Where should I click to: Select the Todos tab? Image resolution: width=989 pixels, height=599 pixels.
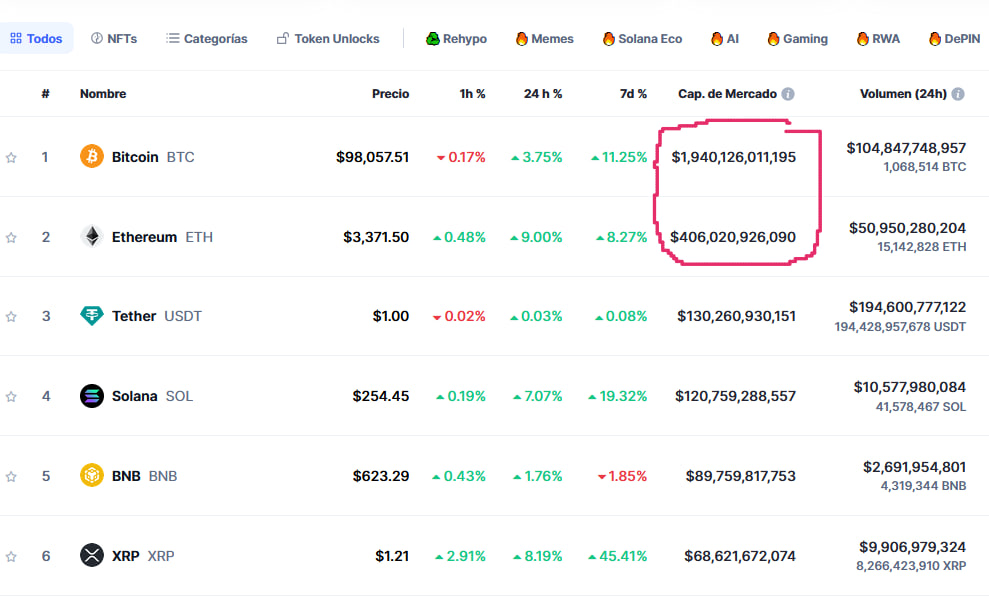[36, 39]
